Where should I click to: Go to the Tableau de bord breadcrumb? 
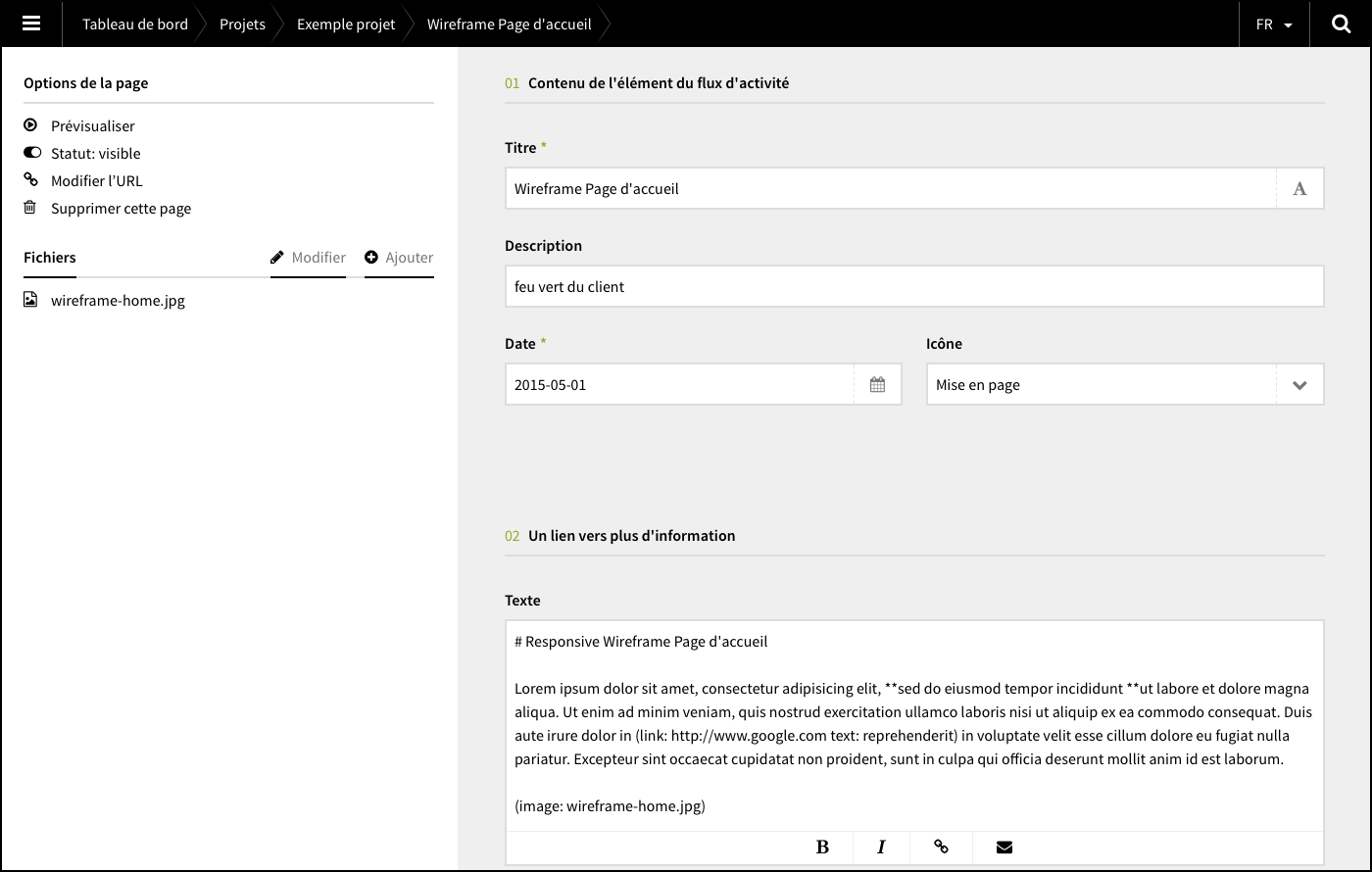point(135,24)
